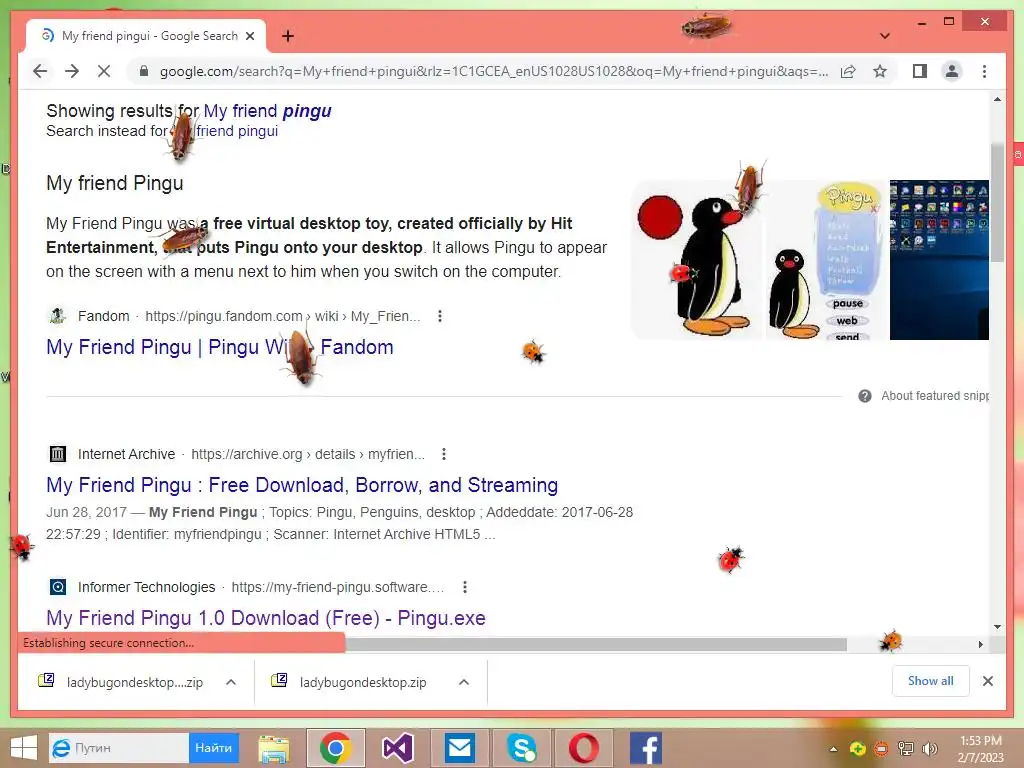Open the Chrome side panel

pos(920,71)
